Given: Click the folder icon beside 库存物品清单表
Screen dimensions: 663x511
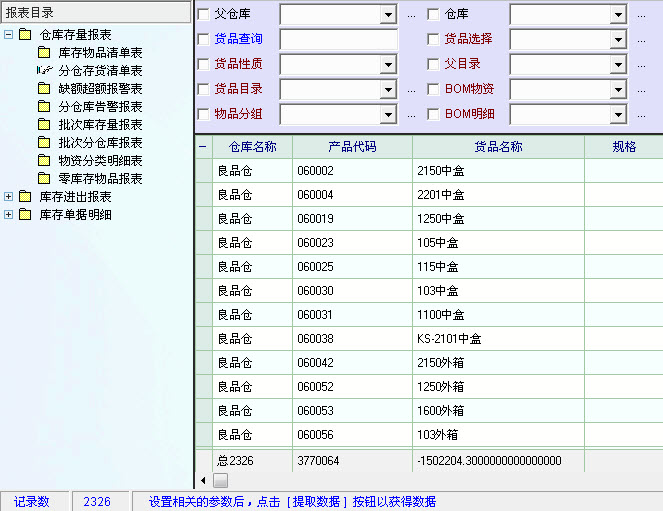Looking at the screenshot, I should 43,53.
